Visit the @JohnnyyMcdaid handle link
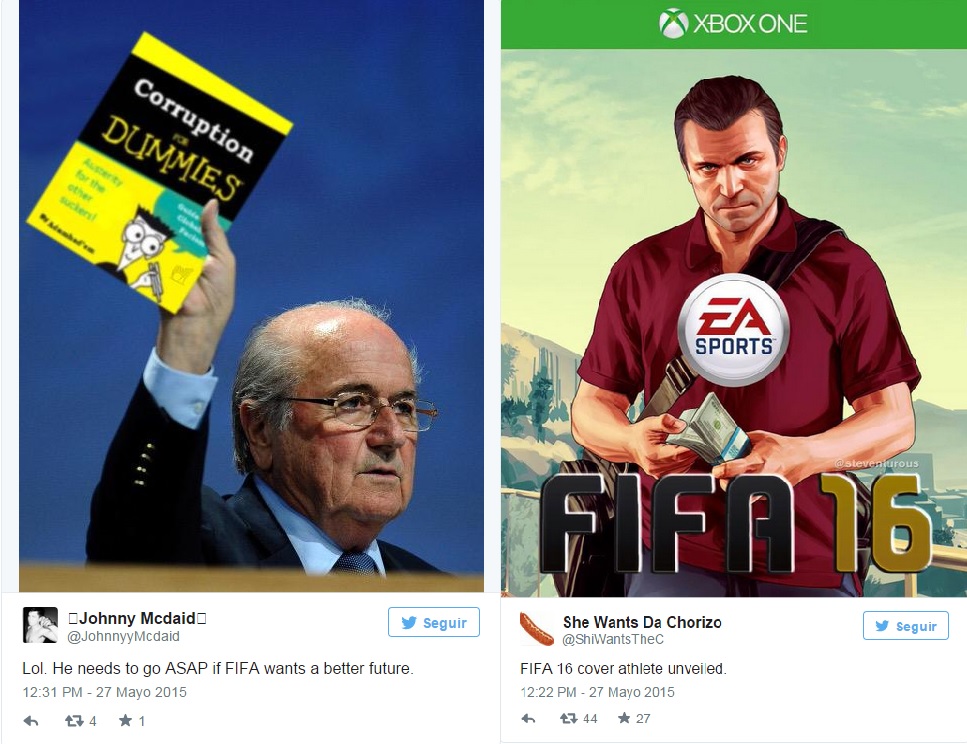The width and height of the screenshot is (967, 744). [123, 636]
